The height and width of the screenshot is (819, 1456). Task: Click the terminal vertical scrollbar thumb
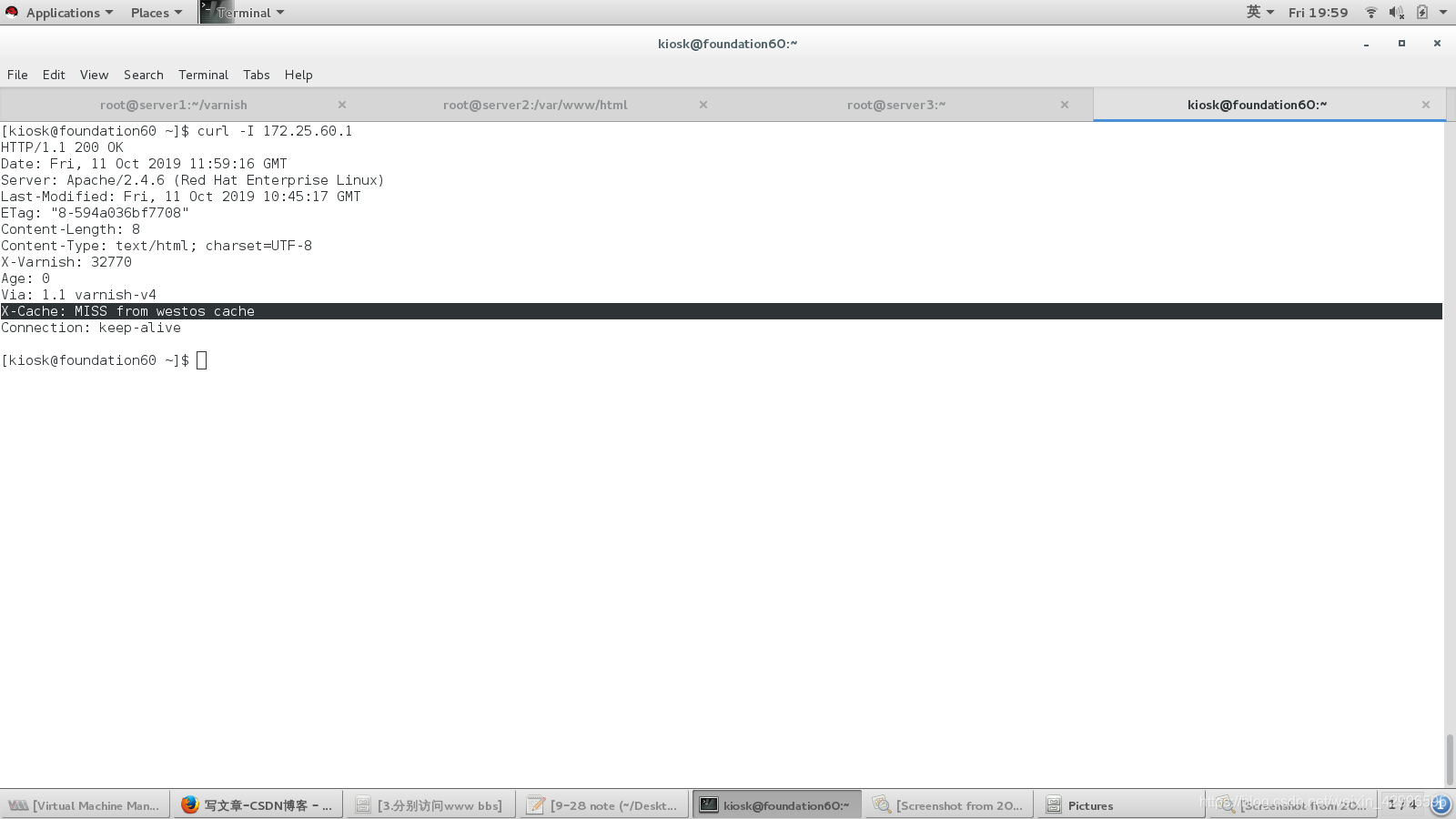(x=1450, y=759)
